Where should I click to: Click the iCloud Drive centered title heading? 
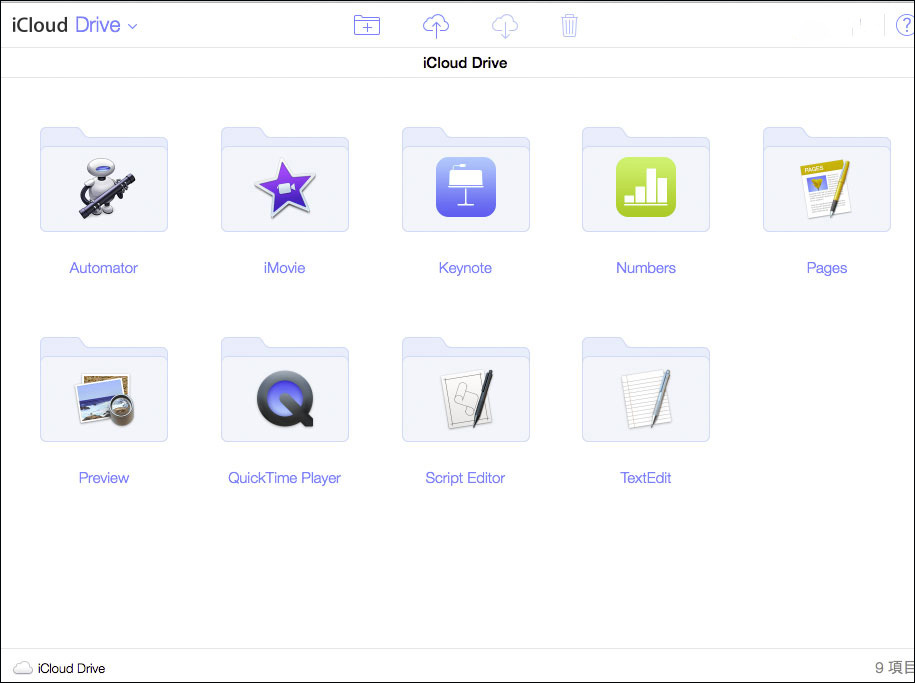click(465, 63)
